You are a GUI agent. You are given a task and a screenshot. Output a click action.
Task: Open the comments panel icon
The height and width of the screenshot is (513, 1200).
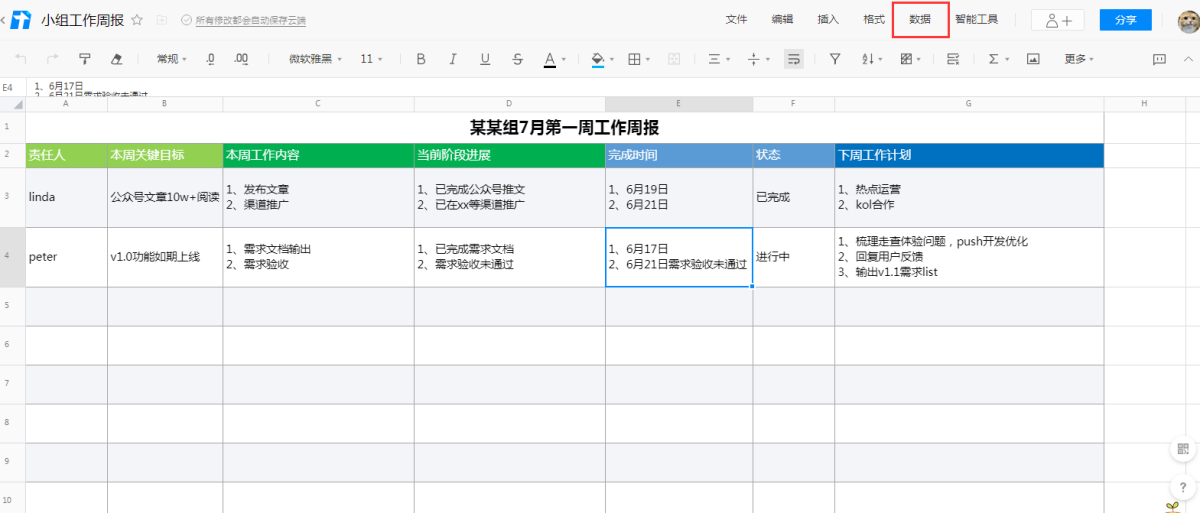click(x=1160, y=59)
